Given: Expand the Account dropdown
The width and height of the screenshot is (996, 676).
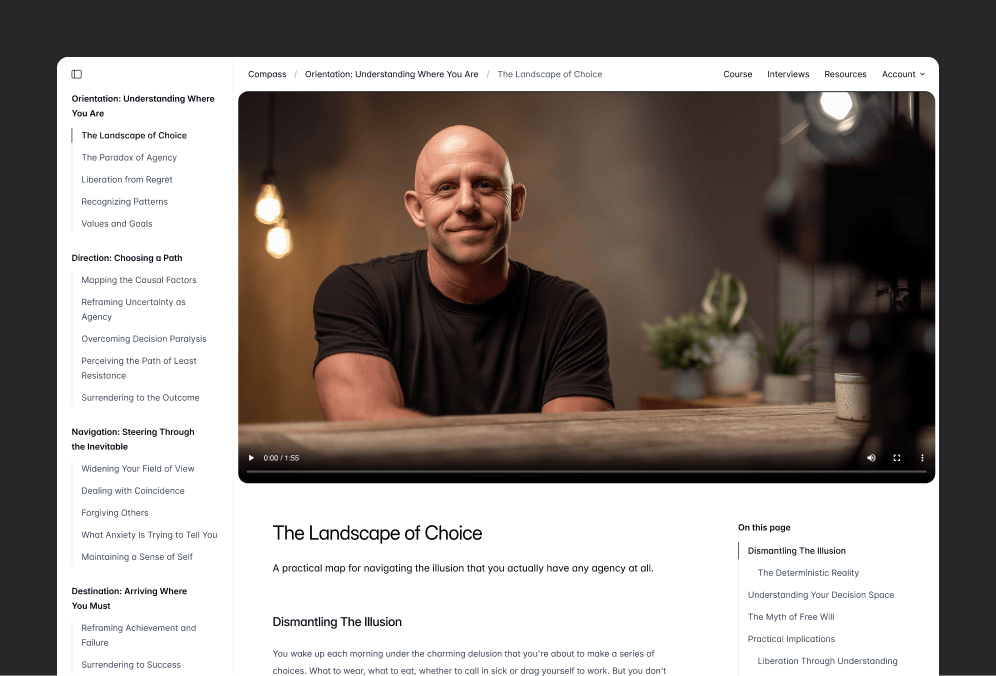Looking at the screenshot, I should (x=903, y=74).
